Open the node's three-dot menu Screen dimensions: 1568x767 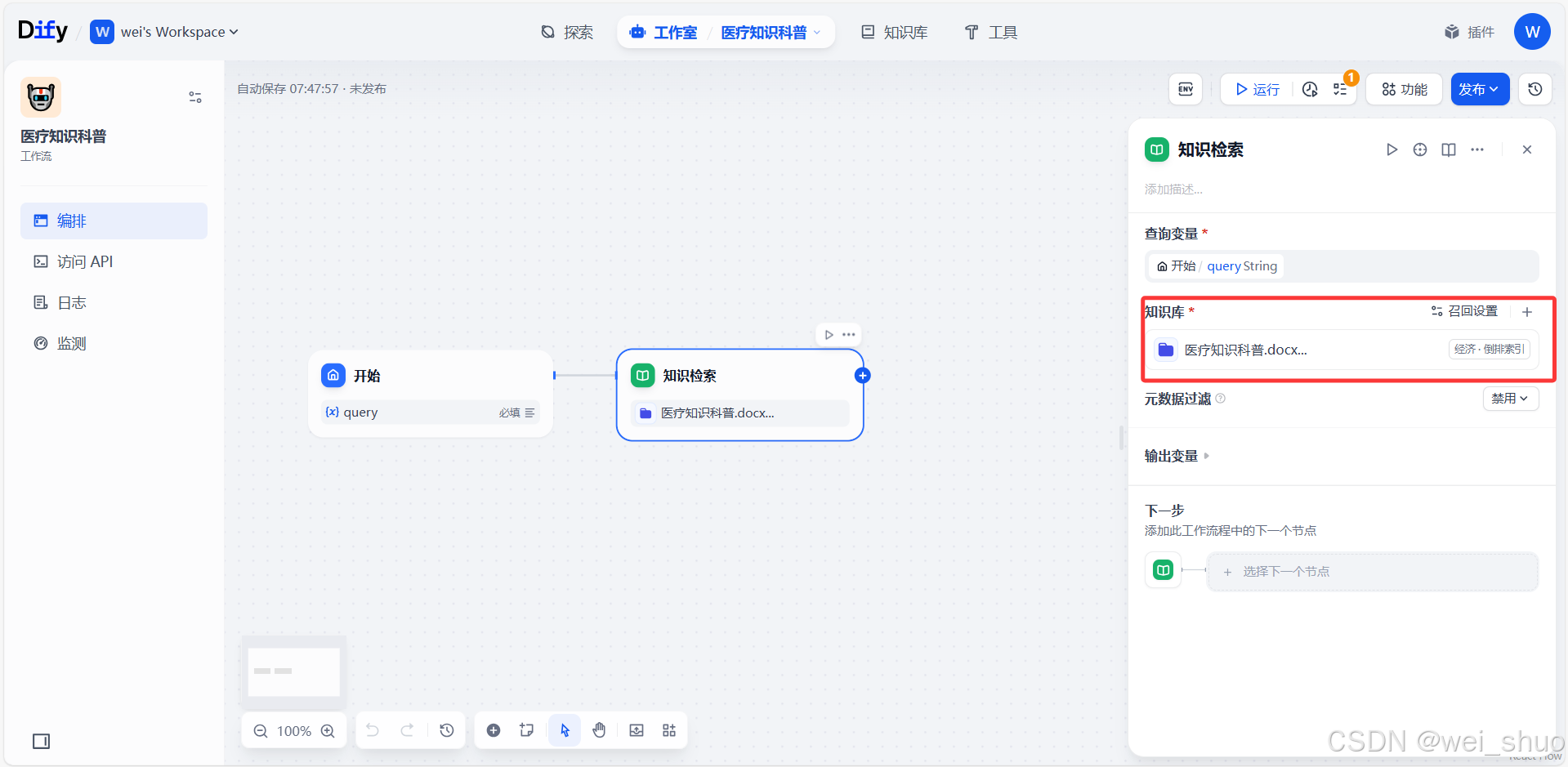tap(849, 334)
